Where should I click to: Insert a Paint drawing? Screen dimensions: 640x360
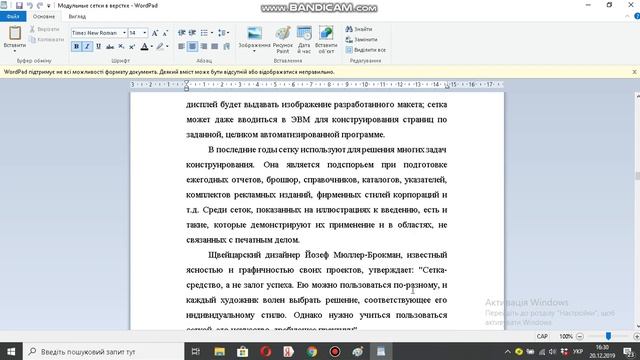click(282, 40)
